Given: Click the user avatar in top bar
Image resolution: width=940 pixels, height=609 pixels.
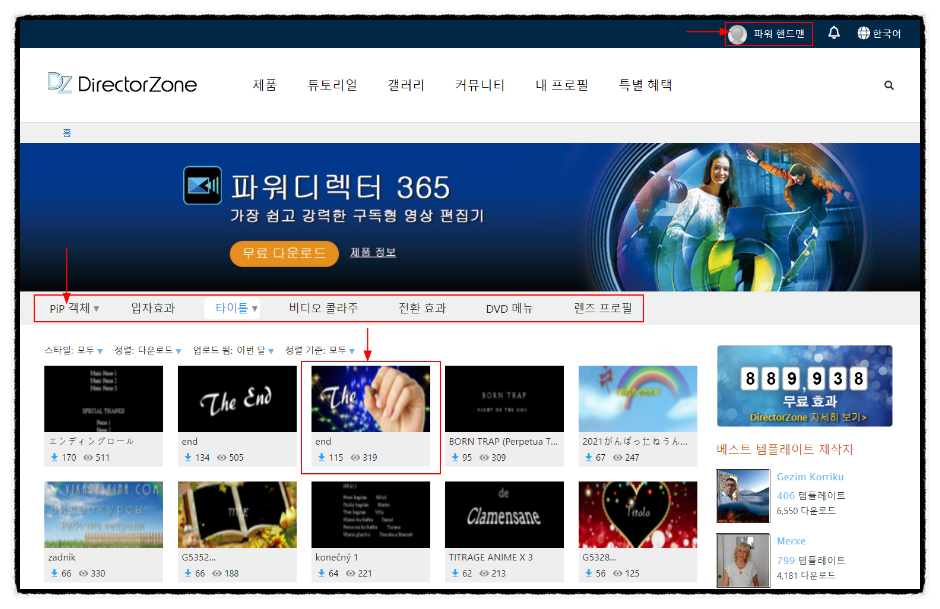Looking at the screenshot, I should click(737, 34).
